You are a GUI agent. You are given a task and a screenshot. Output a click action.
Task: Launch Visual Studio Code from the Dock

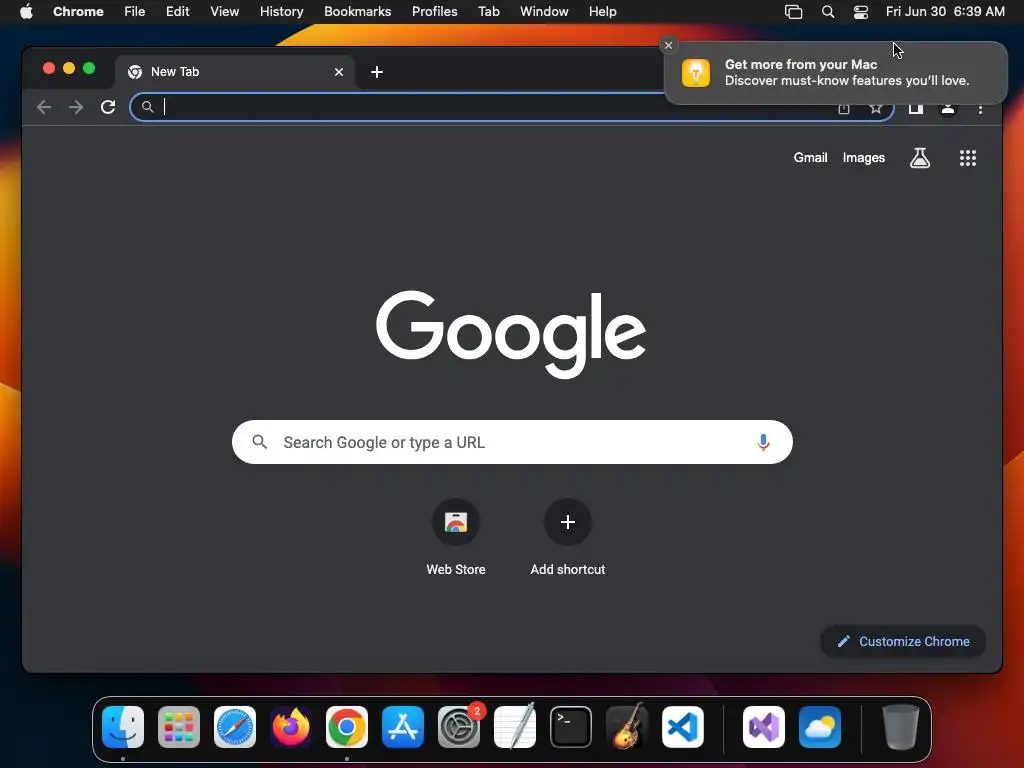click(x=683, y=727)
